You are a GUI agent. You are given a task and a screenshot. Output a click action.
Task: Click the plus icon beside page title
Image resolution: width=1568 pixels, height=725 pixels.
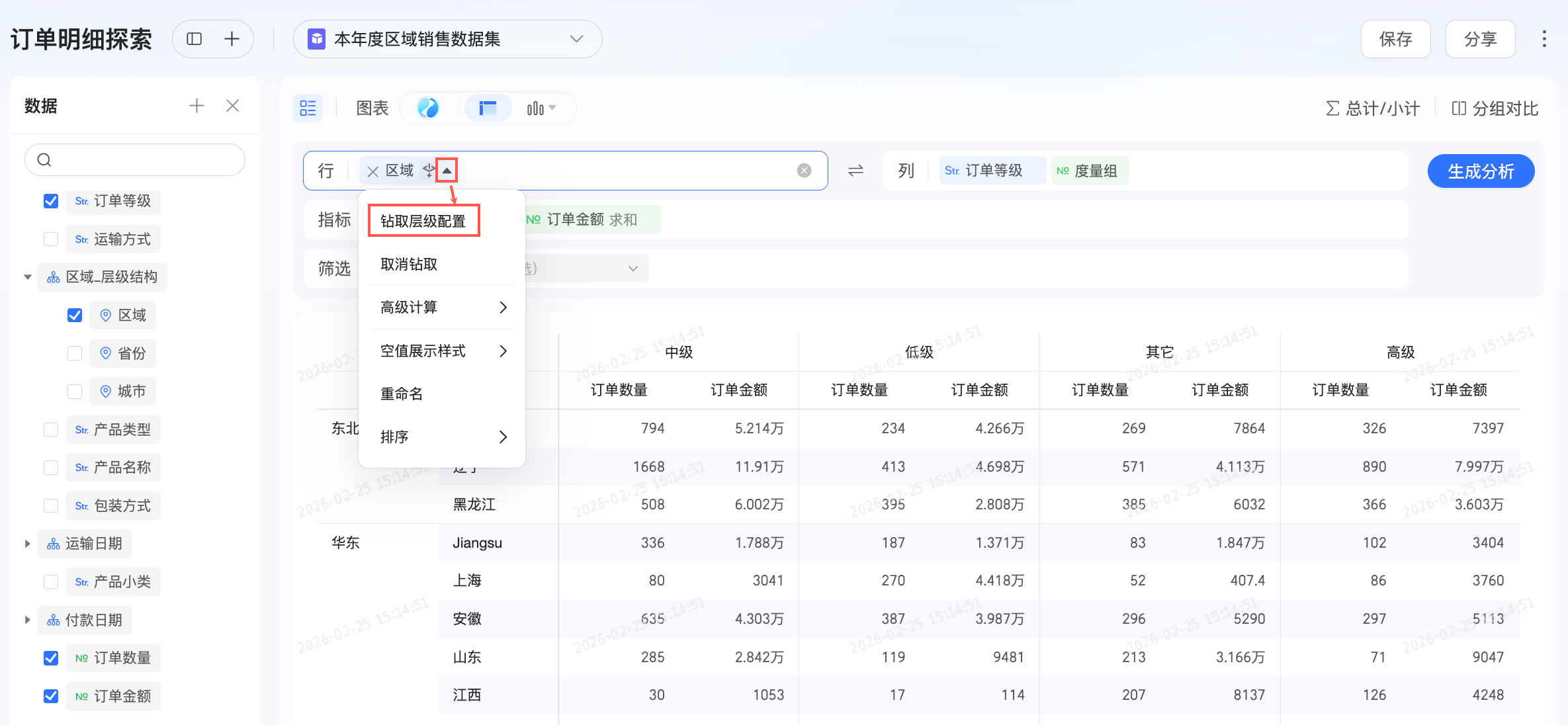click(x=232, y=39)
